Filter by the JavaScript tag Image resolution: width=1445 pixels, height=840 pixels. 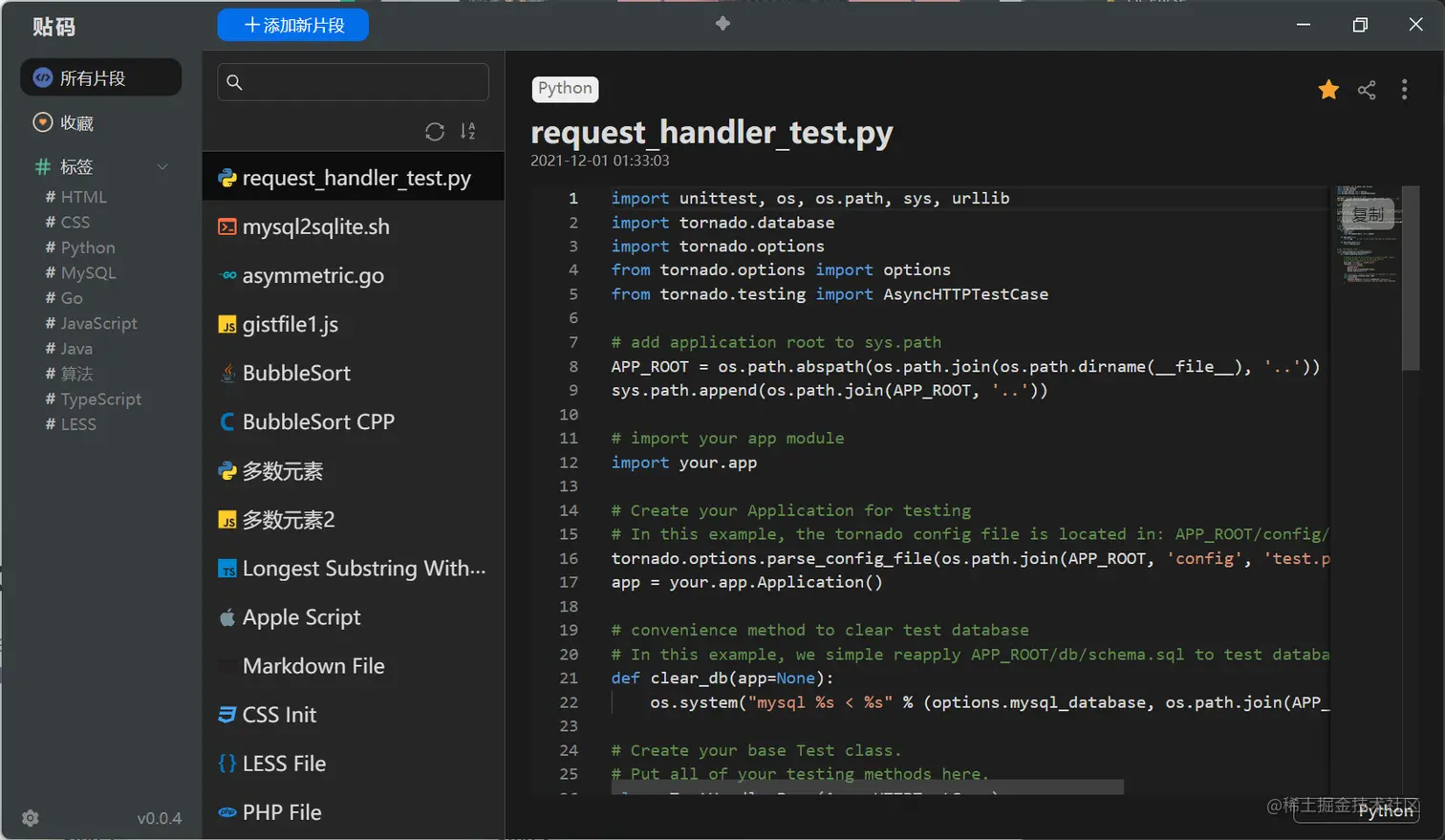coord(92,323)
